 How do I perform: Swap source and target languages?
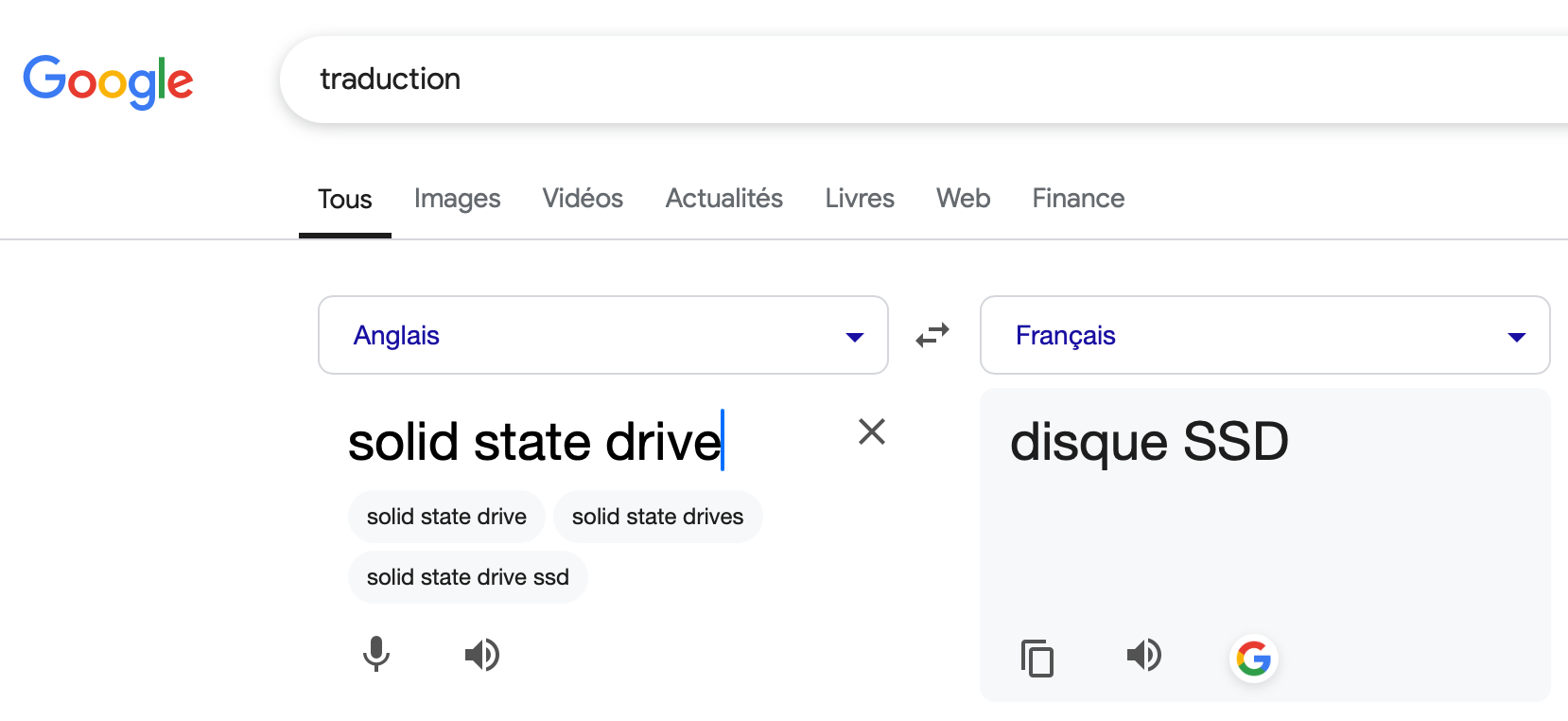[932, 335]
